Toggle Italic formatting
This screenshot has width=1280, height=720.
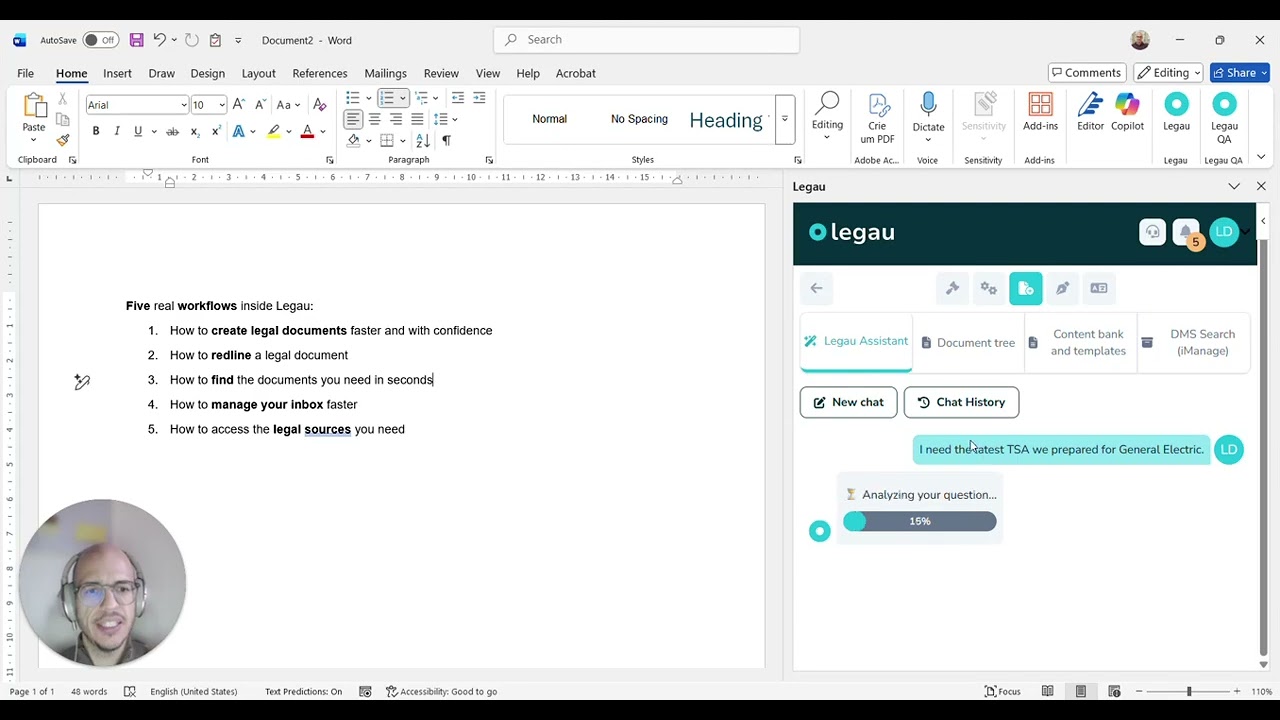[x=117, y=131]
